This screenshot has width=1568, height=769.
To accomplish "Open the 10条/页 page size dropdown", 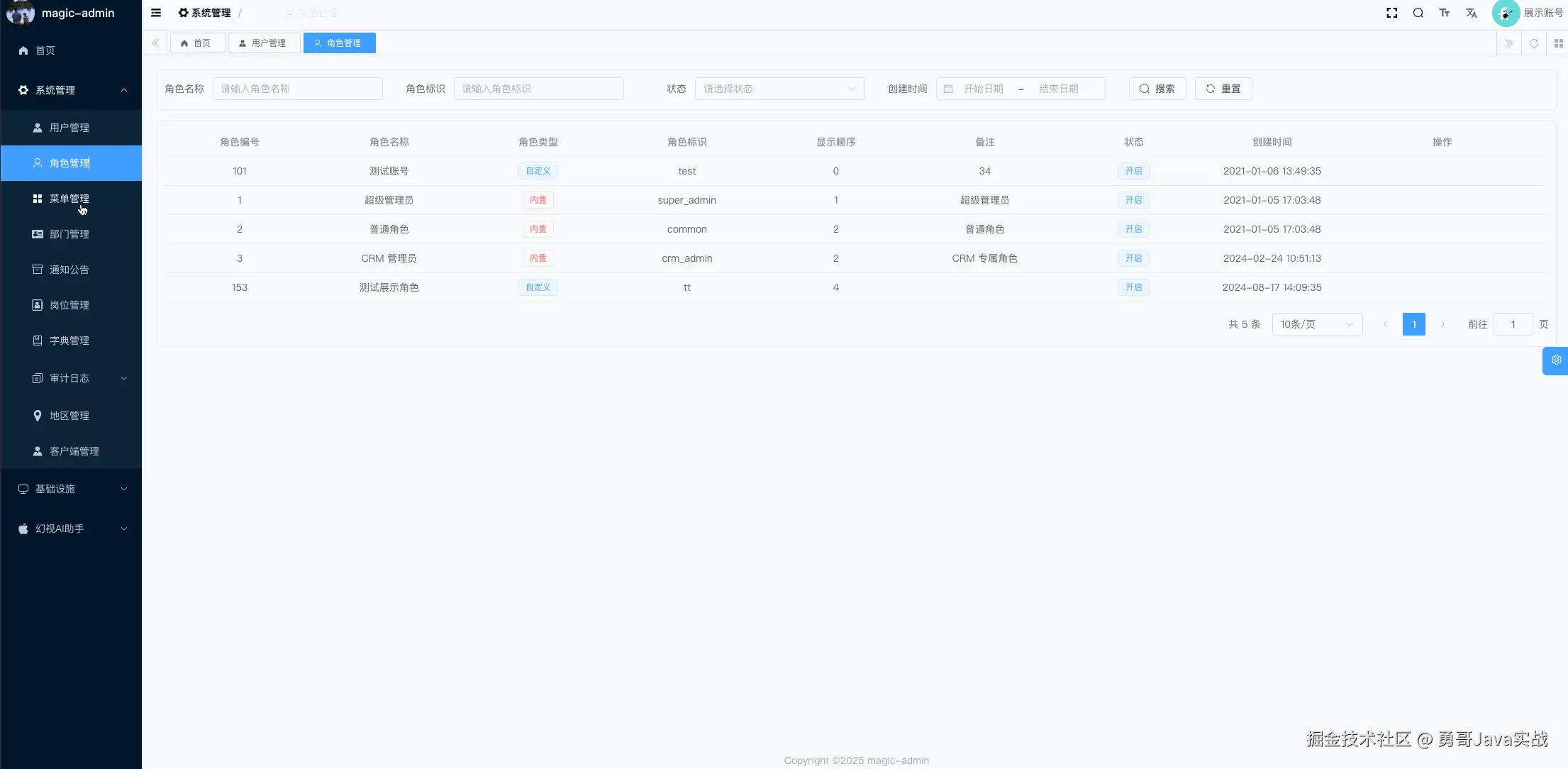I will coord(1316,324).
